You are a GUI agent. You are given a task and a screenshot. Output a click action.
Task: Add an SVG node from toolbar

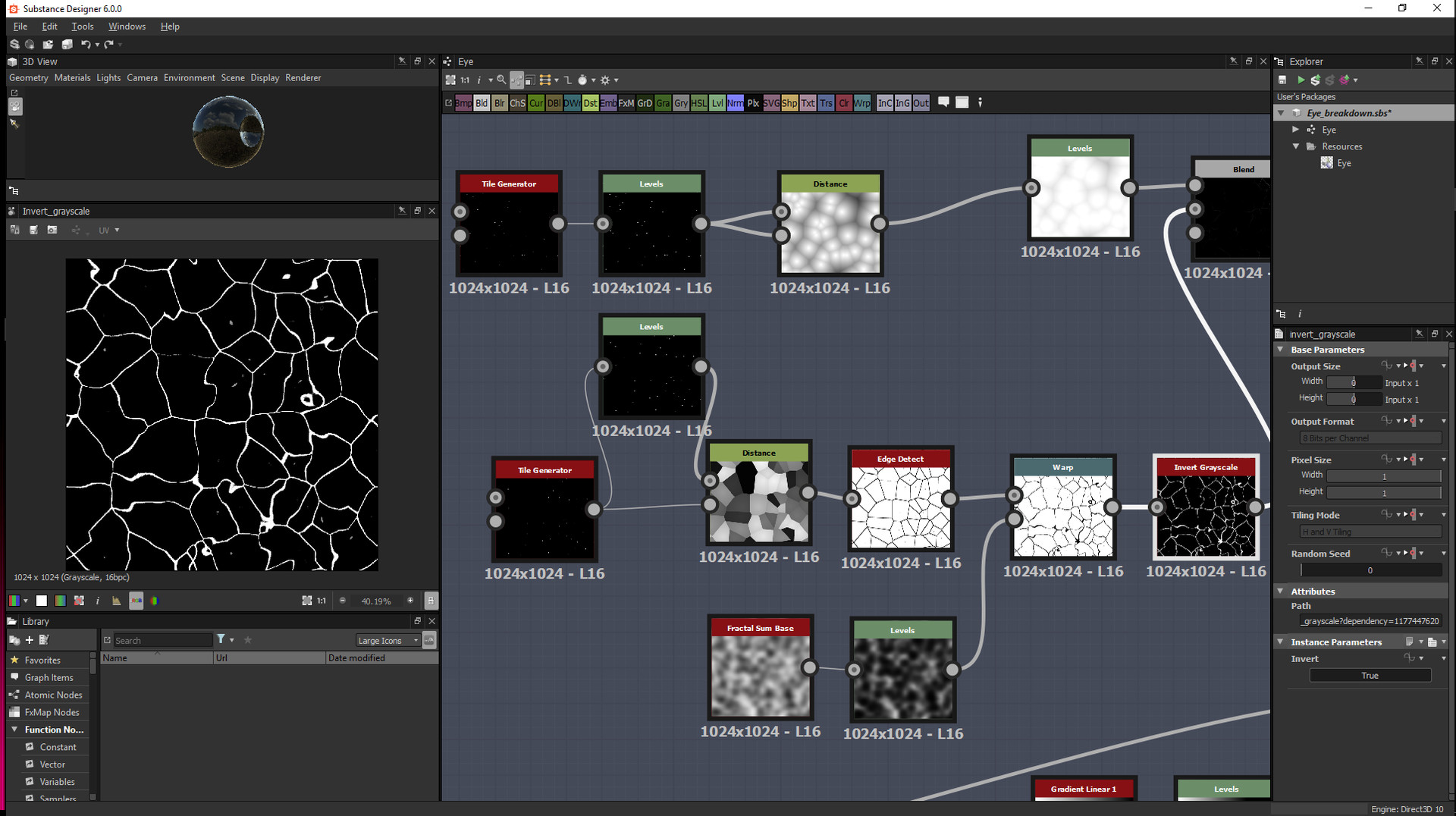[771, 103]
